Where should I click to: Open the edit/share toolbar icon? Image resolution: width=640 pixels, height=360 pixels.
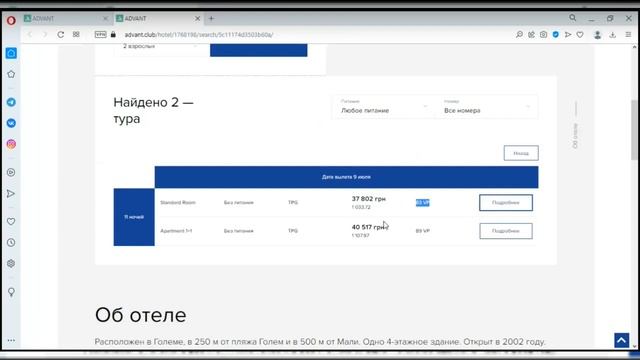pos(531,35)
